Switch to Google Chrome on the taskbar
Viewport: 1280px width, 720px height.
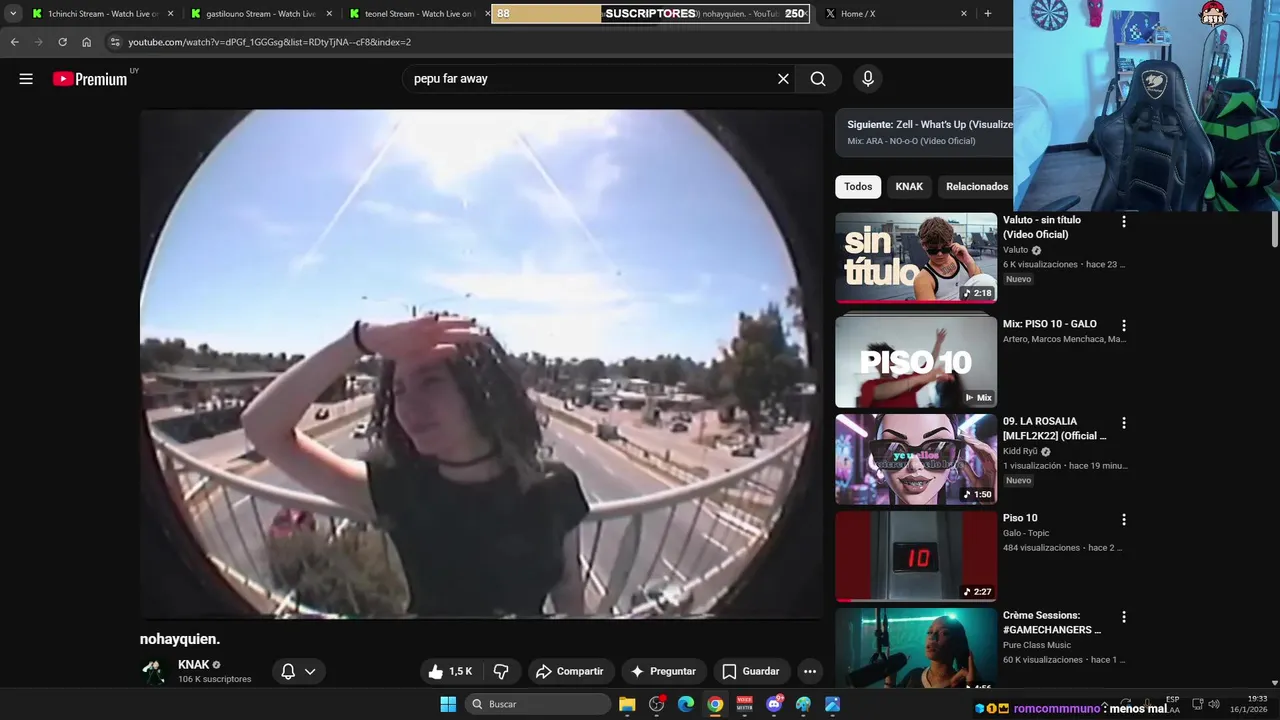pyautogui.click(x=715, y=704)
